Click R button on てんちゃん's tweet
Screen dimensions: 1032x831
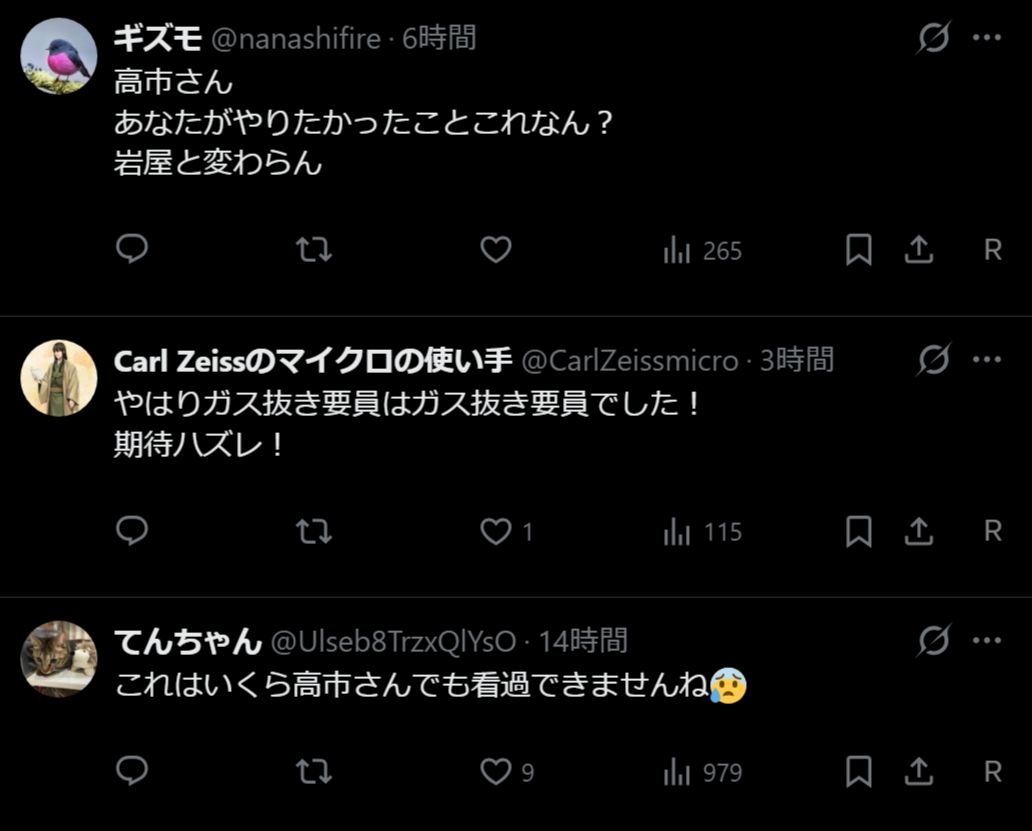pyautogui.click(x=992, y=771)
